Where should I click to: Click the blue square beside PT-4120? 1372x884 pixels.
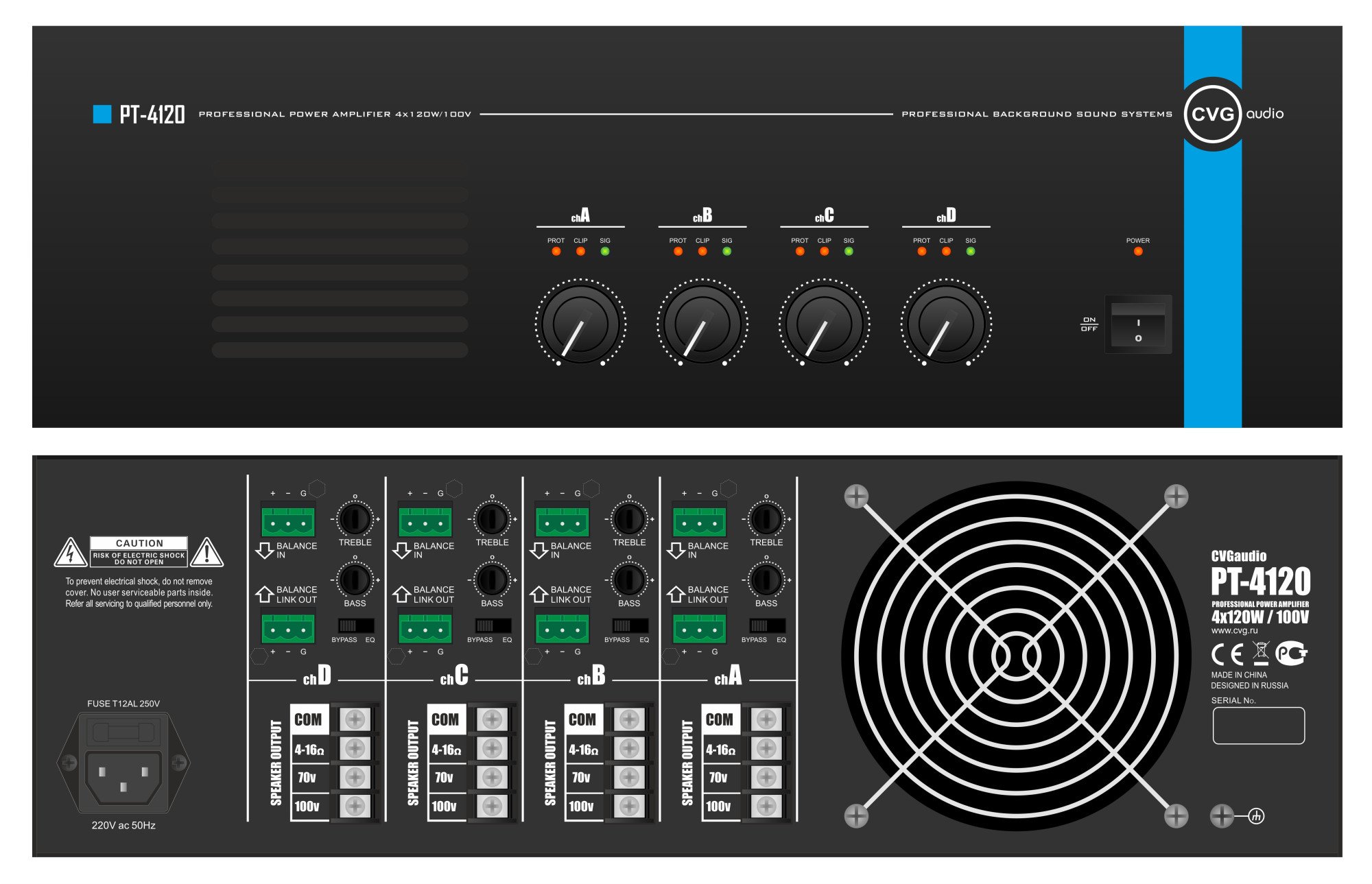point(102,114)
